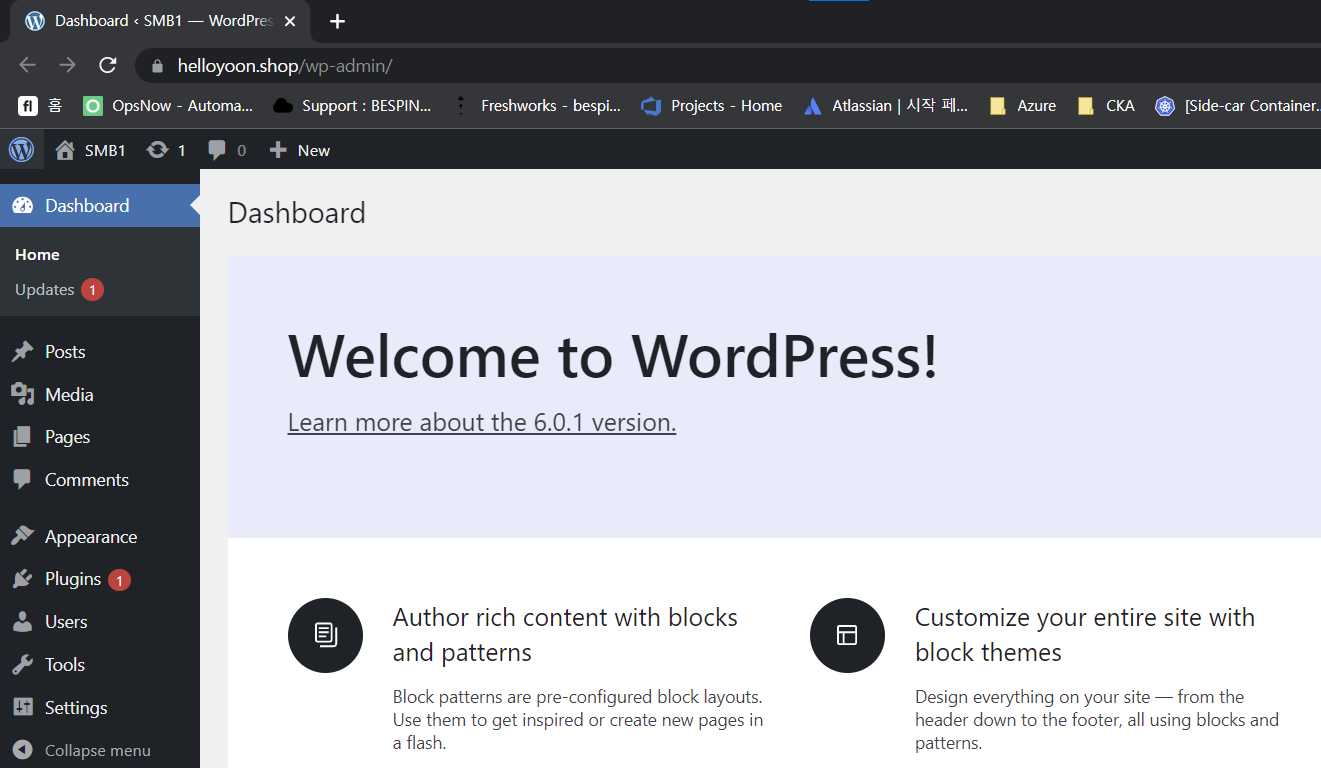
Task: Click the browser forward arrow
Action: click(x=67, y=65)
